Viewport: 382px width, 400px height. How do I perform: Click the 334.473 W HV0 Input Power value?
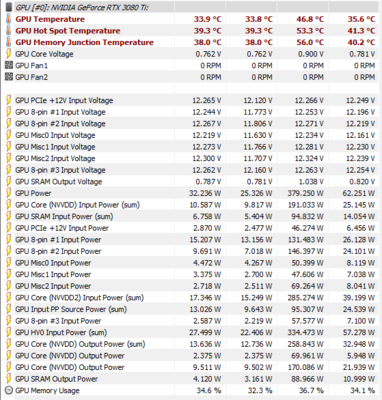tap(306, 332)
